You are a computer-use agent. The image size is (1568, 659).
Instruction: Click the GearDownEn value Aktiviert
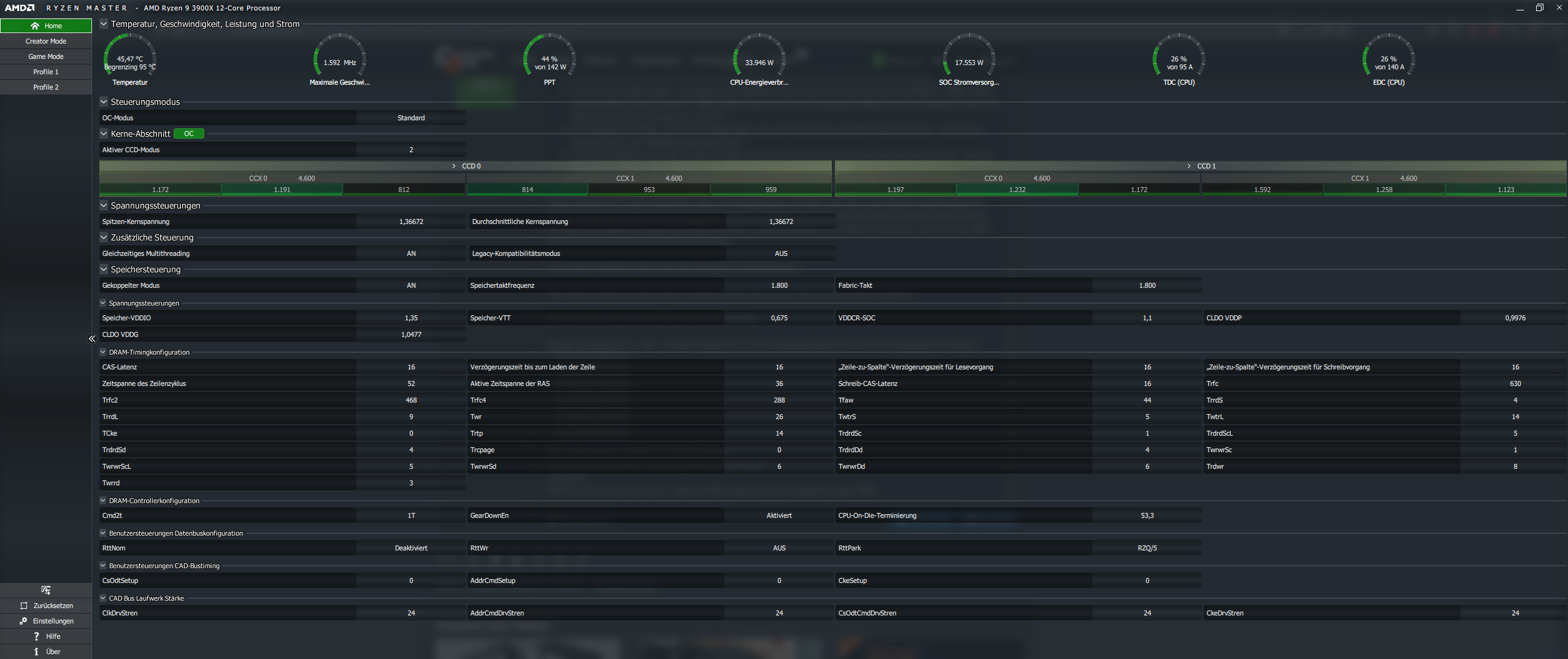coord(779,515)
